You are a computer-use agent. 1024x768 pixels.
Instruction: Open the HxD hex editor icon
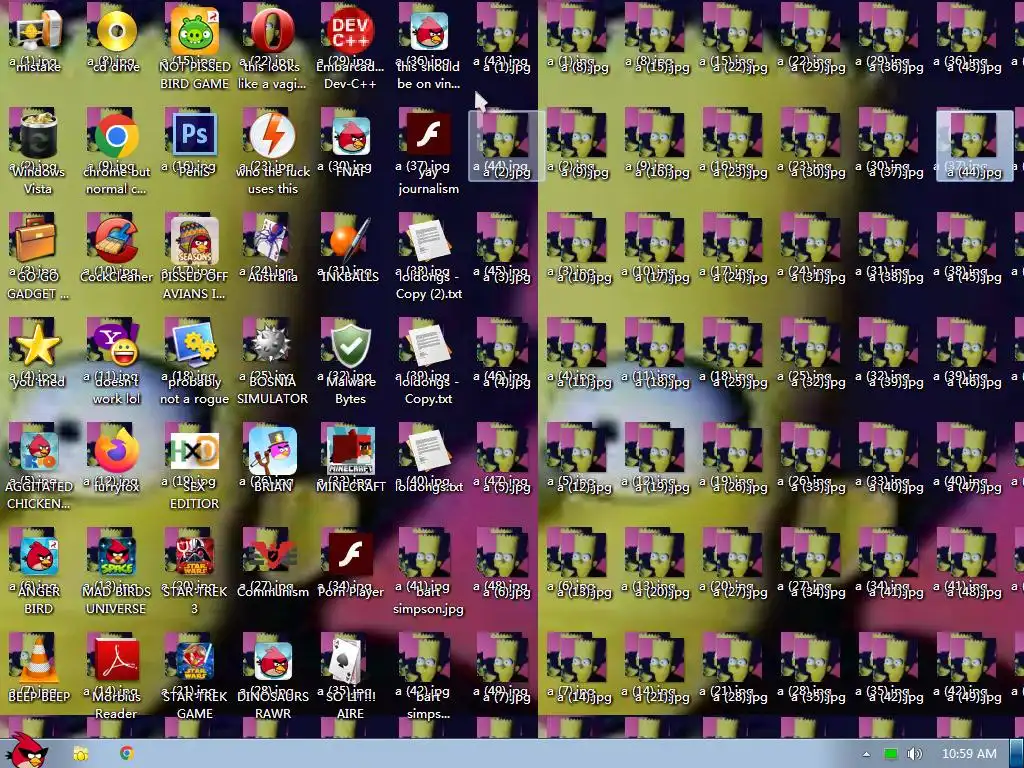[195, 451]
